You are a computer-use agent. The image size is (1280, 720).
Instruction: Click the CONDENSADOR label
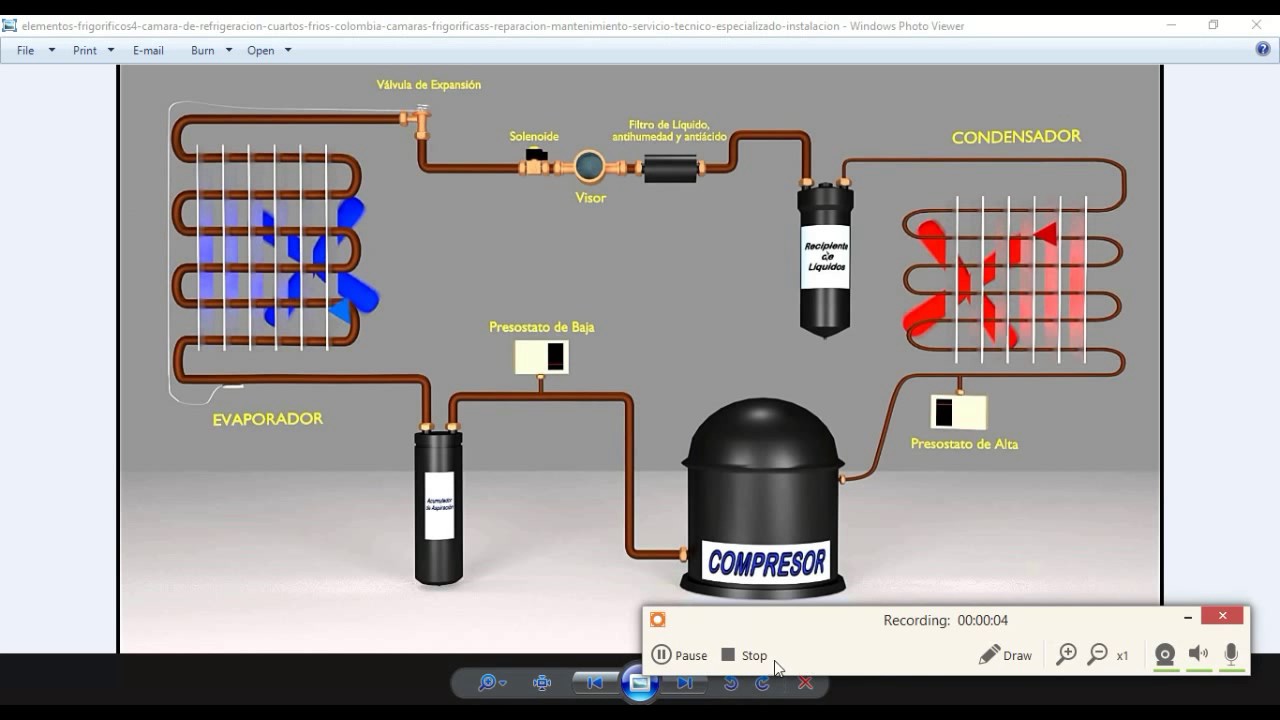(1016, 137)
